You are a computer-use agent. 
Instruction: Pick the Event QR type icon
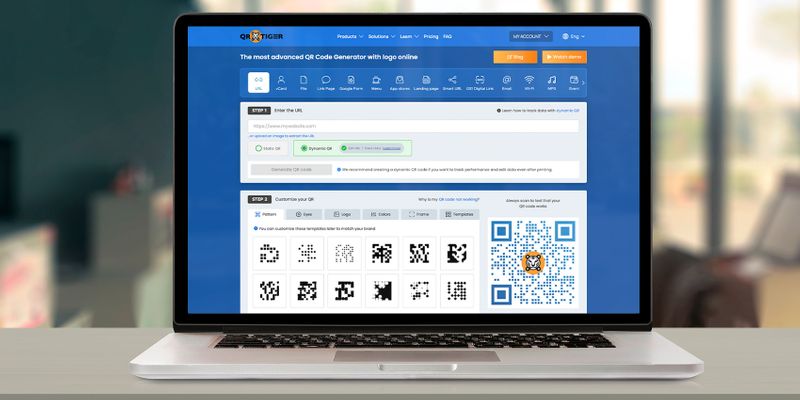point(574,83)
